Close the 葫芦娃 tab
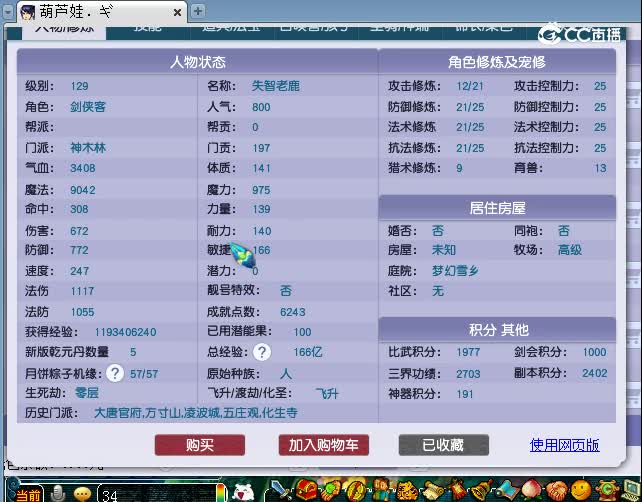 [x=177, y=13]
